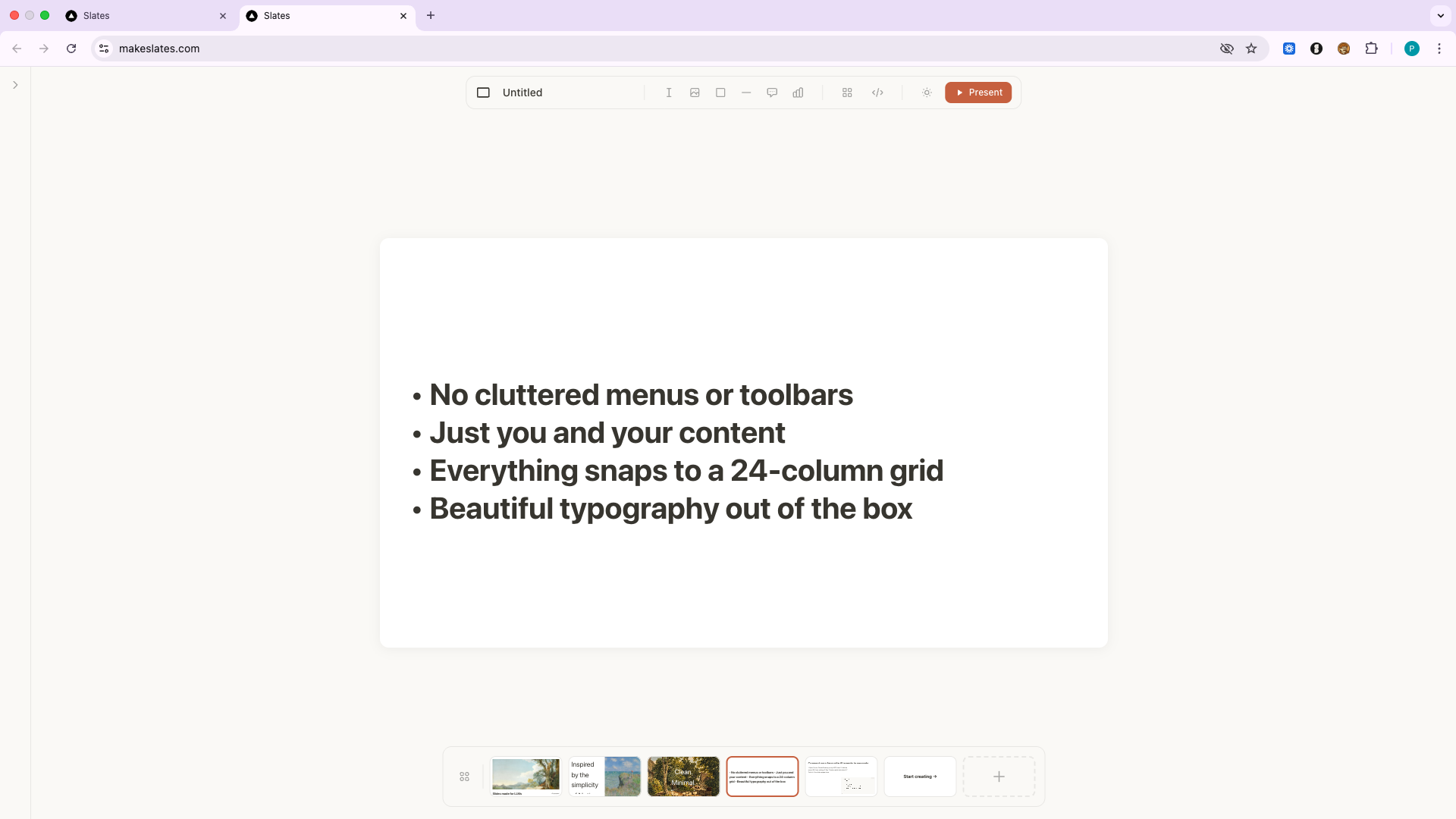Insert a speech bubble comment element
Screen dimensions: 1456x819
(x=772, y=93)
